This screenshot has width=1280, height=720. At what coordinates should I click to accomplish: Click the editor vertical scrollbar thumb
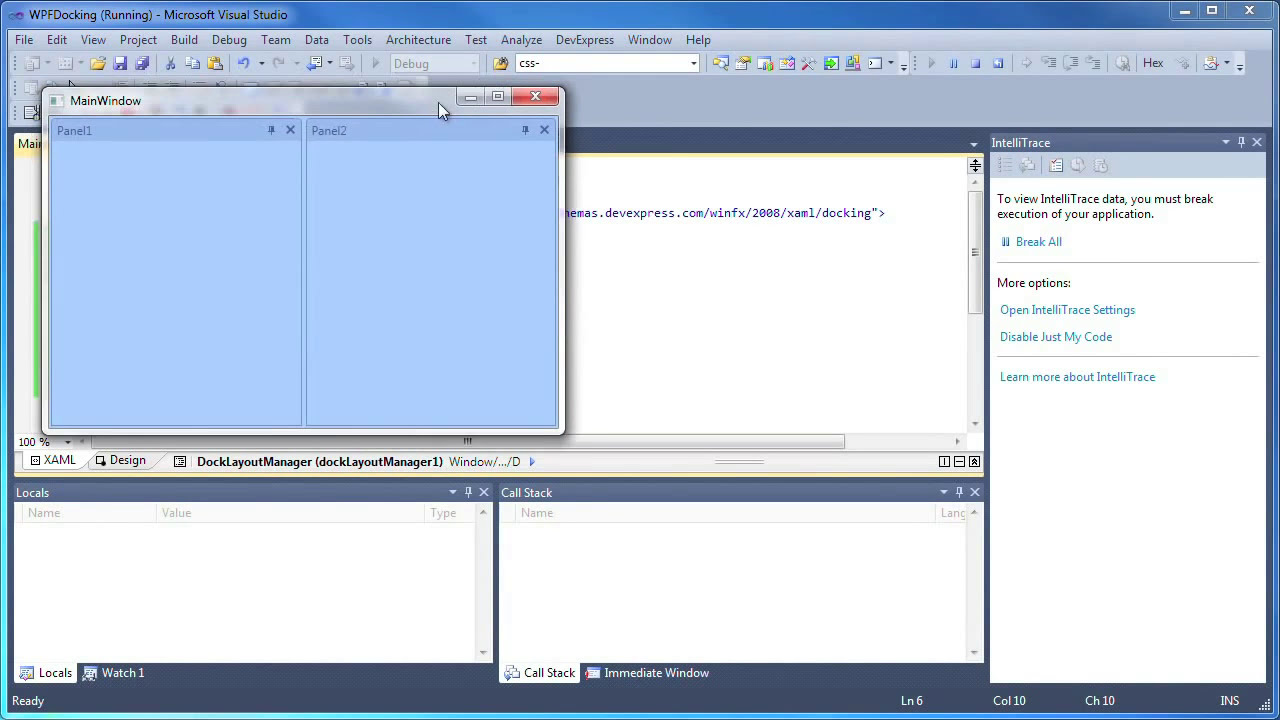[974, 252]
